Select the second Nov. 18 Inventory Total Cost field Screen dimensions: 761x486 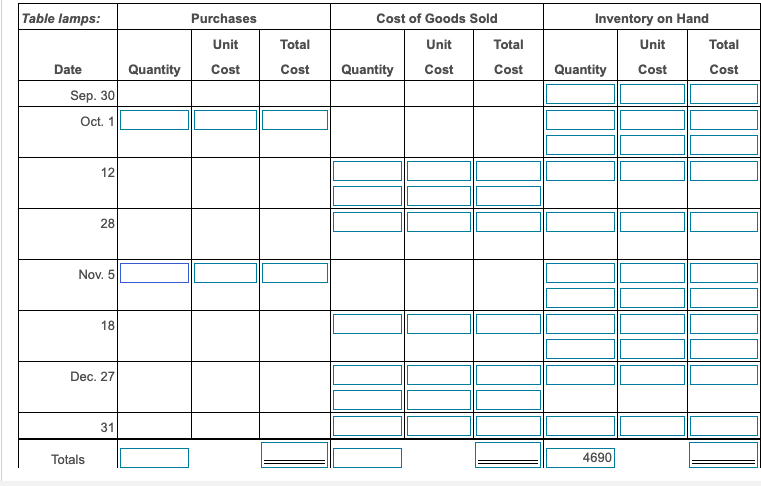[x=724, y=349]
